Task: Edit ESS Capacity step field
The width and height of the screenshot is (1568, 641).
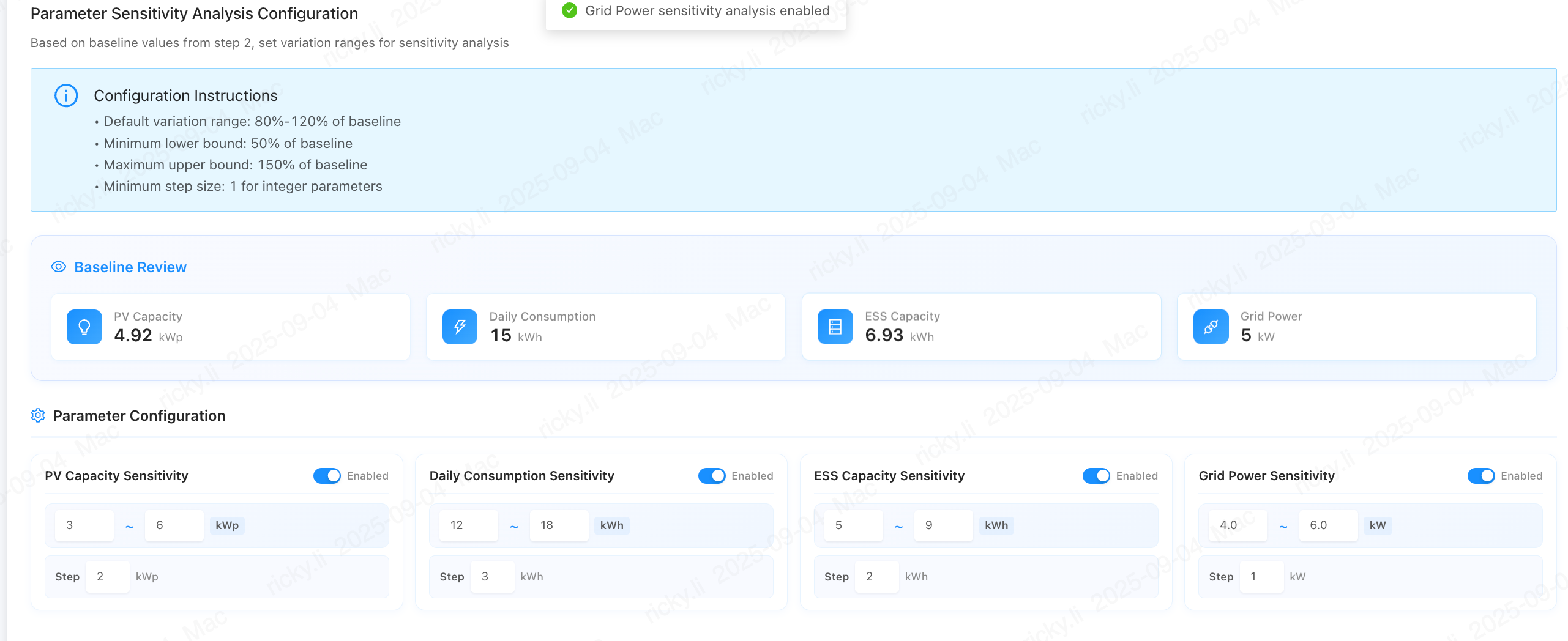Action: click(877, 577)
